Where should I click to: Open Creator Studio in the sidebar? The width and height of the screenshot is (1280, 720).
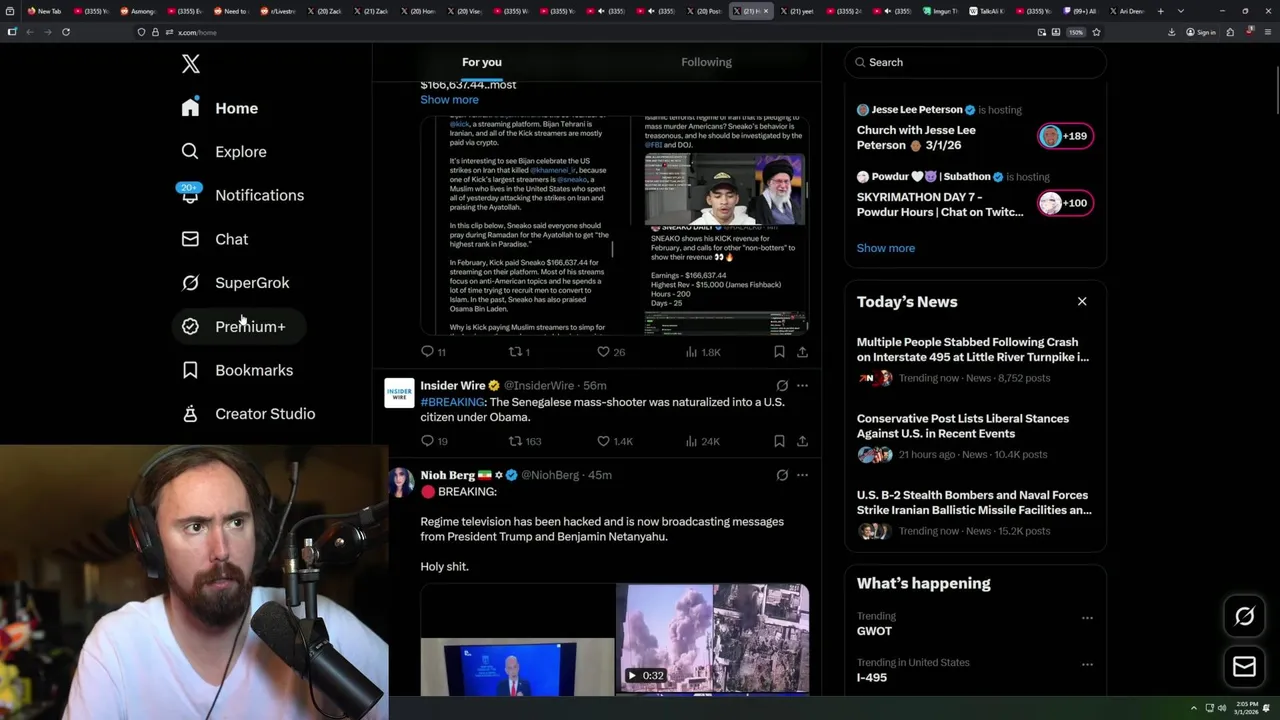point(248,414)
